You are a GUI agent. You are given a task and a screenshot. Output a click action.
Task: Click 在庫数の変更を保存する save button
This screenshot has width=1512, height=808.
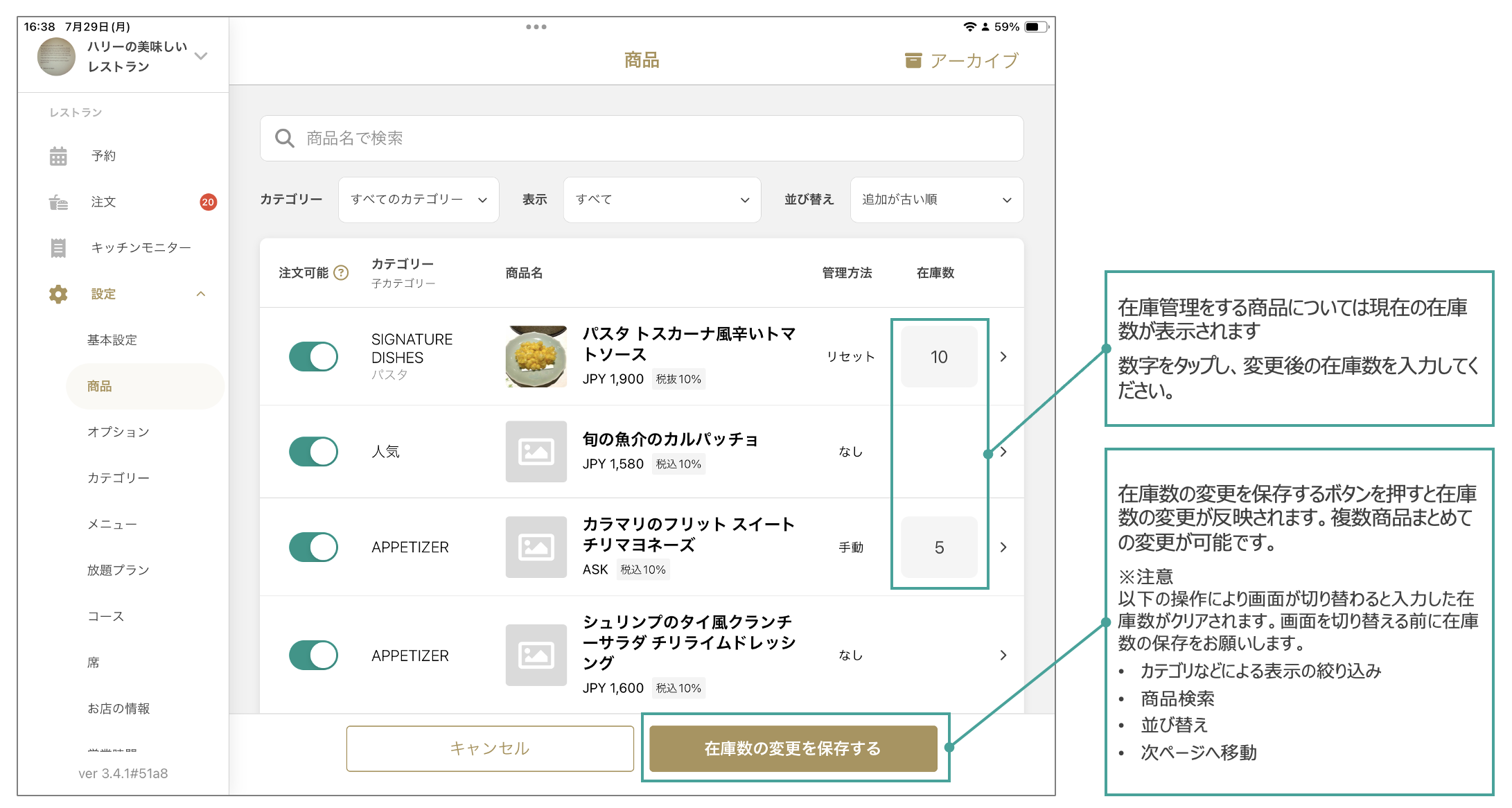click(792, 748)
